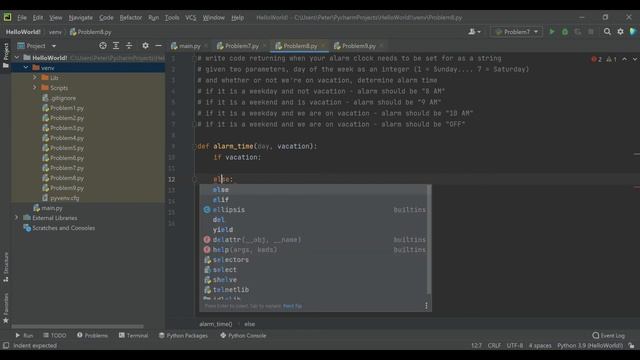Choose 'delattr' from completion popup
This screenshot has height=360, width=640.
[x=313, y=240]
